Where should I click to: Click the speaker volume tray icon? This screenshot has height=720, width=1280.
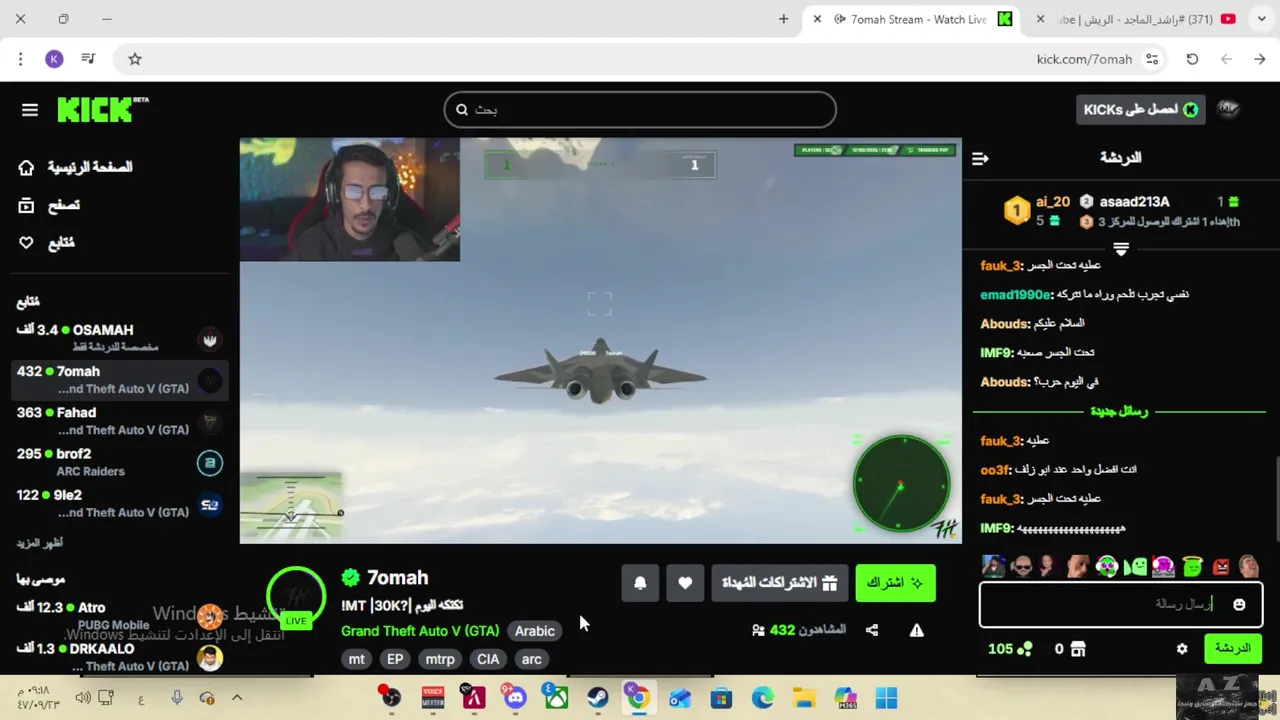click(83, 698)
